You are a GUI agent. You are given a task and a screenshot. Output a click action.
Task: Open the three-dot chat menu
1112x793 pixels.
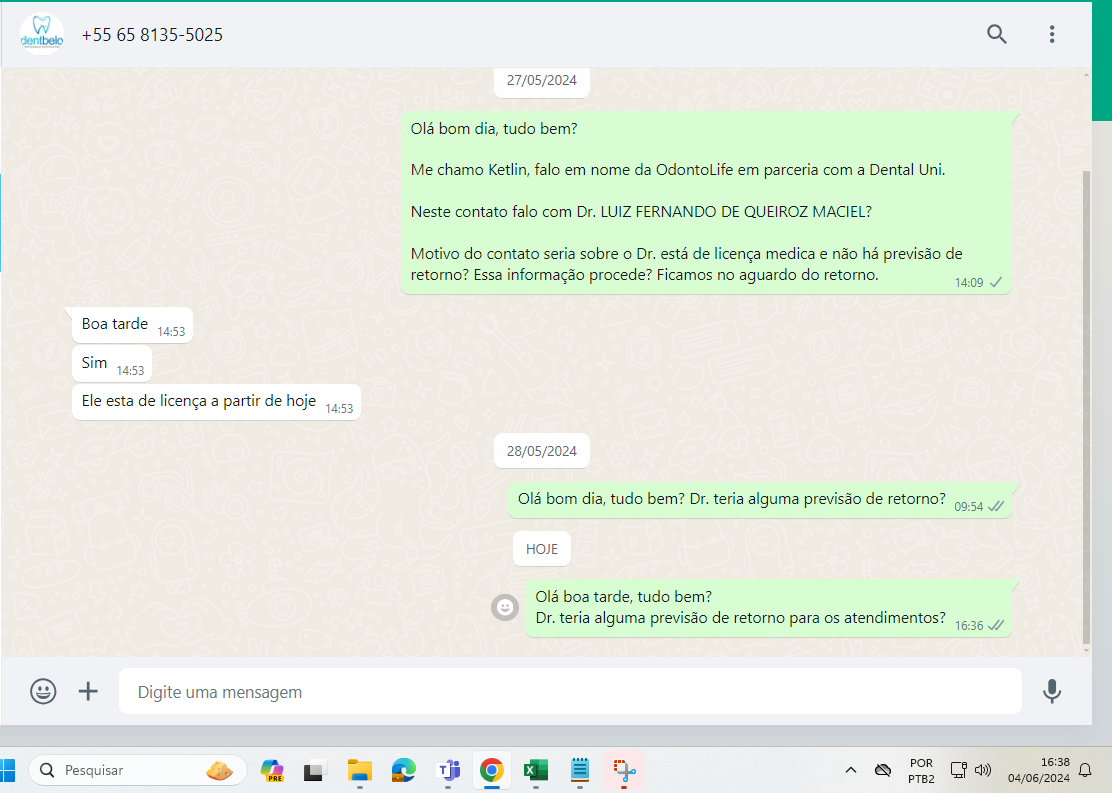1051,34
